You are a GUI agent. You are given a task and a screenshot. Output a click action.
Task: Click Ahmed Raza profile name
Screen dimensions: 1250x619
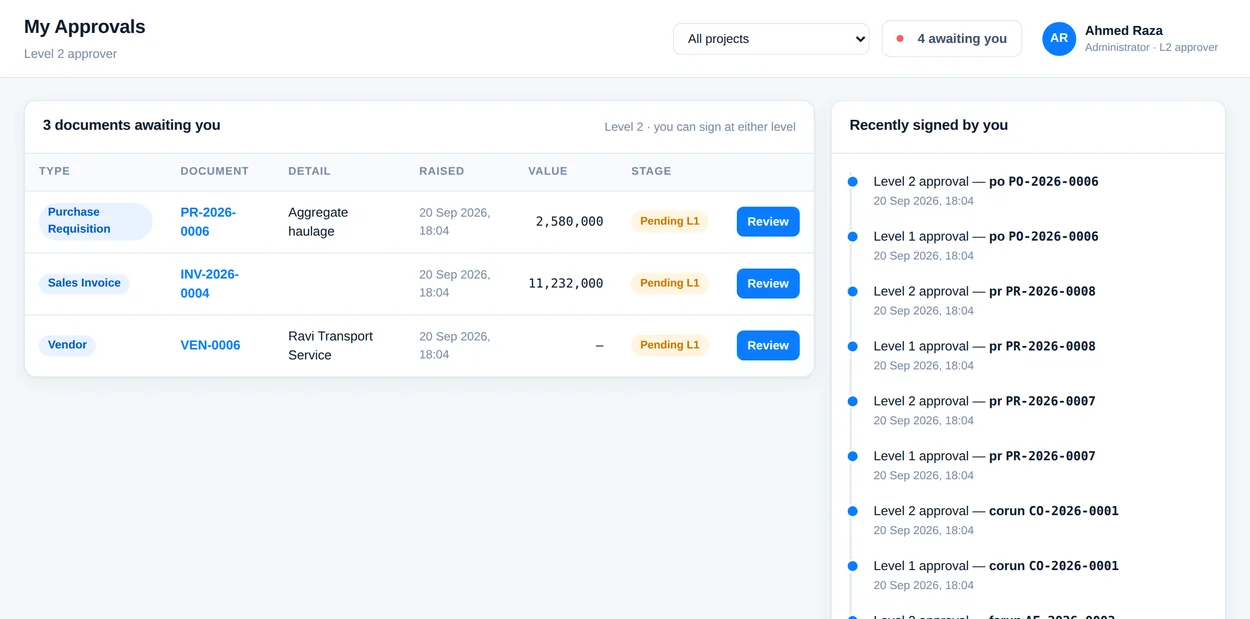coord(1123,31)
